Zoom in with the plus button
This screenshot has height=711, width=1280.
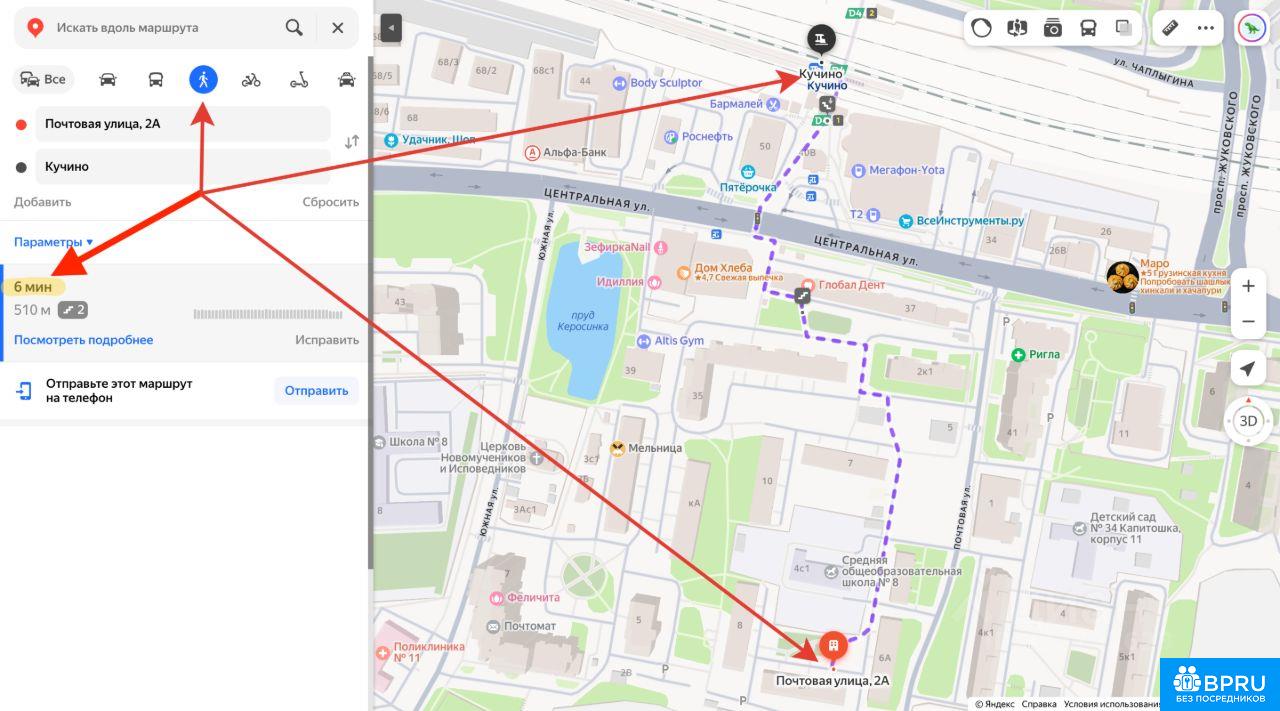tap(1248, 287)
